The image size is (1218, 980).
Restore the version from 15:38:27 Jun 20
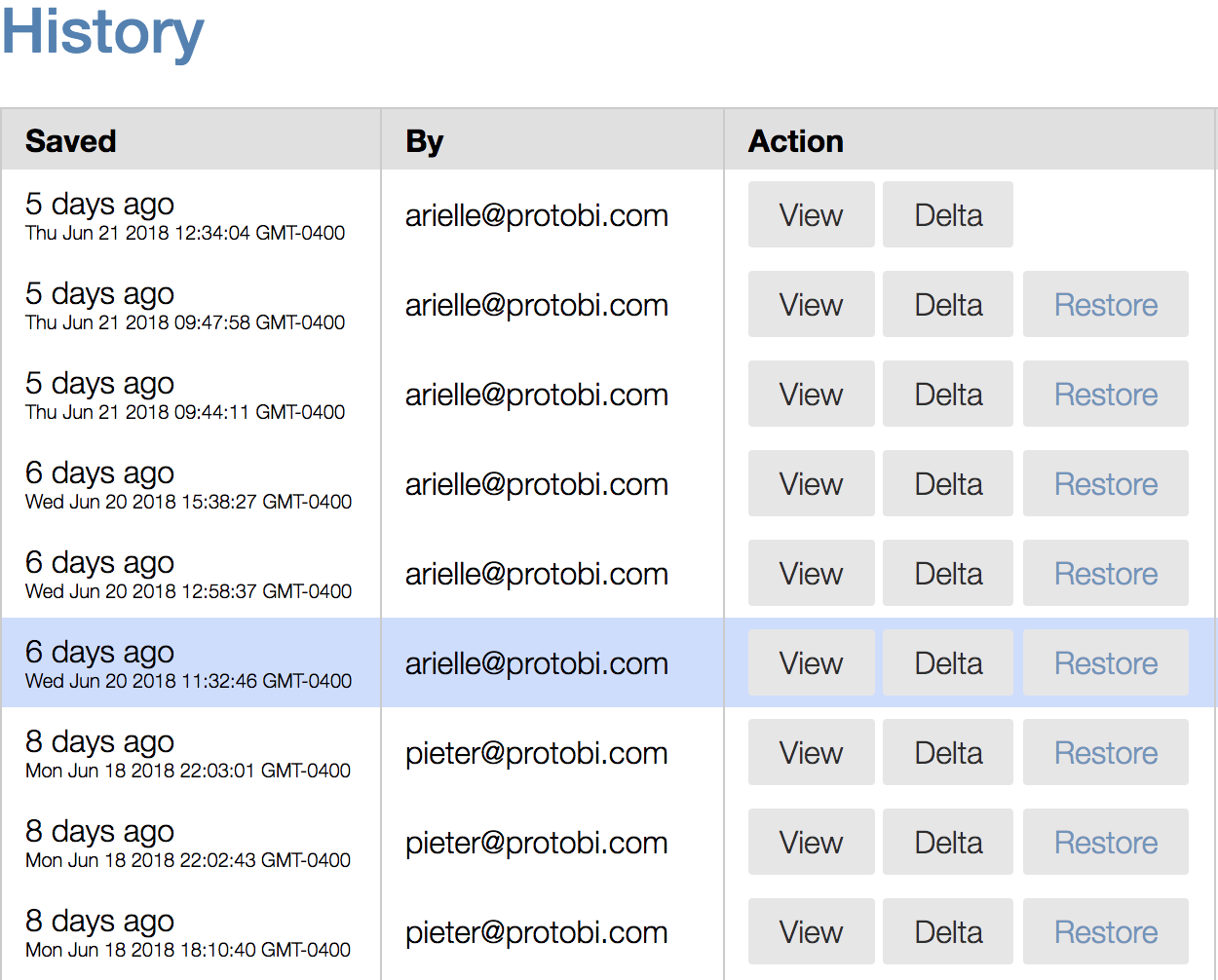(x=1106, y=483)
